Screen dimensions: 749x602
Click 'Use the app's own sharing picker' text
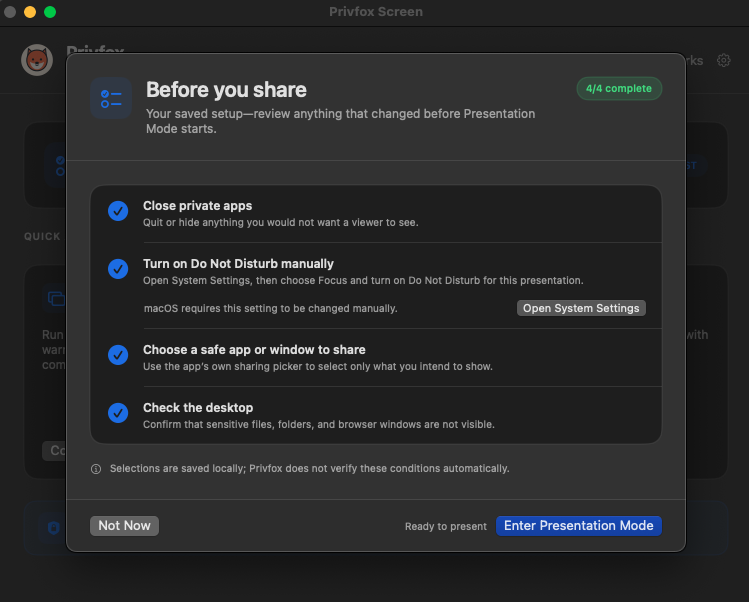pos(318,366)
